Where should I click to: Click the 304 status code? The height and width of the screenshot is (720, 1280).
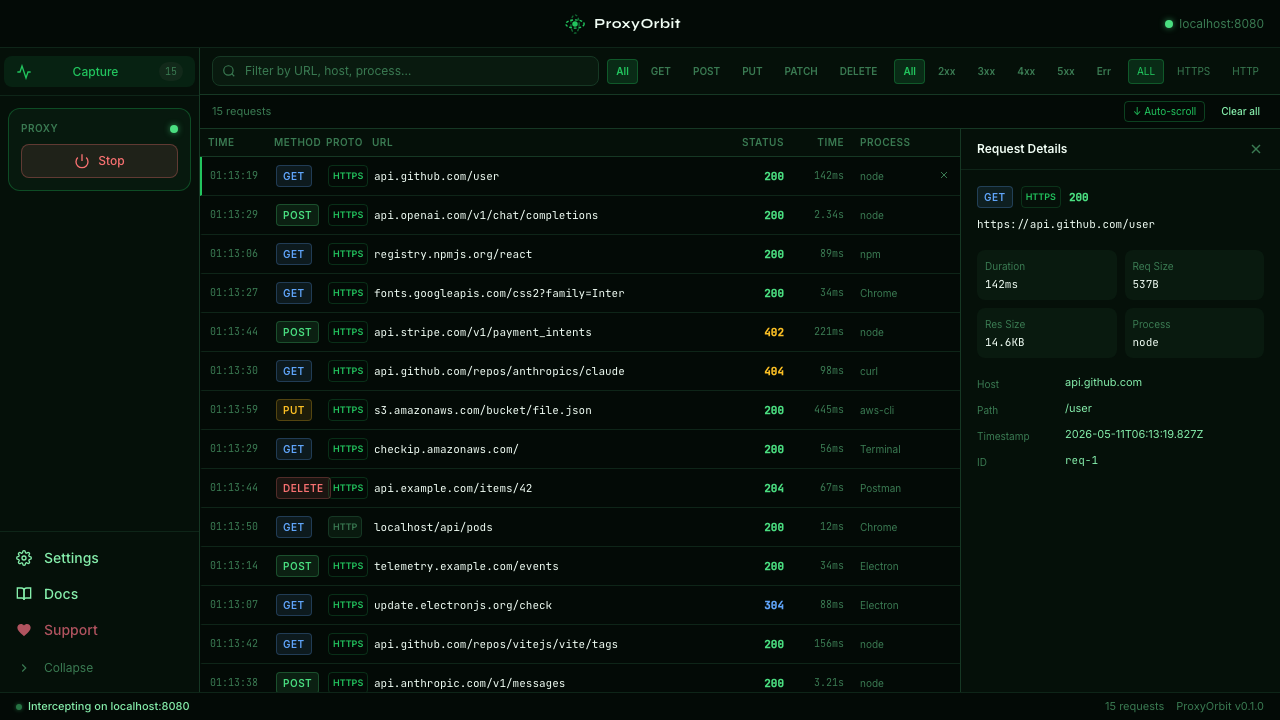(x=774, y=605)
